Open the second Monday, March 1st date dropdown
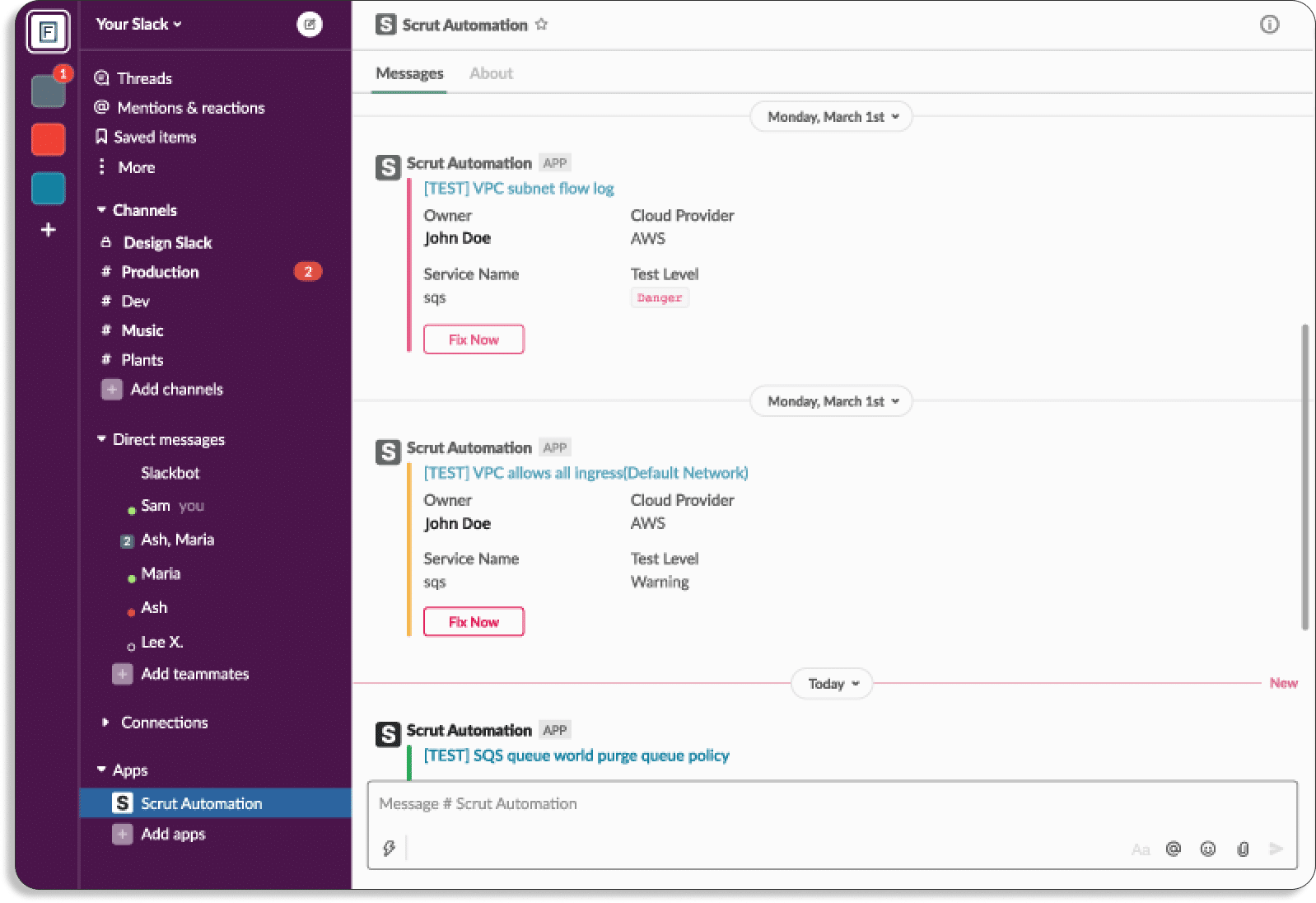 (831, 401)
